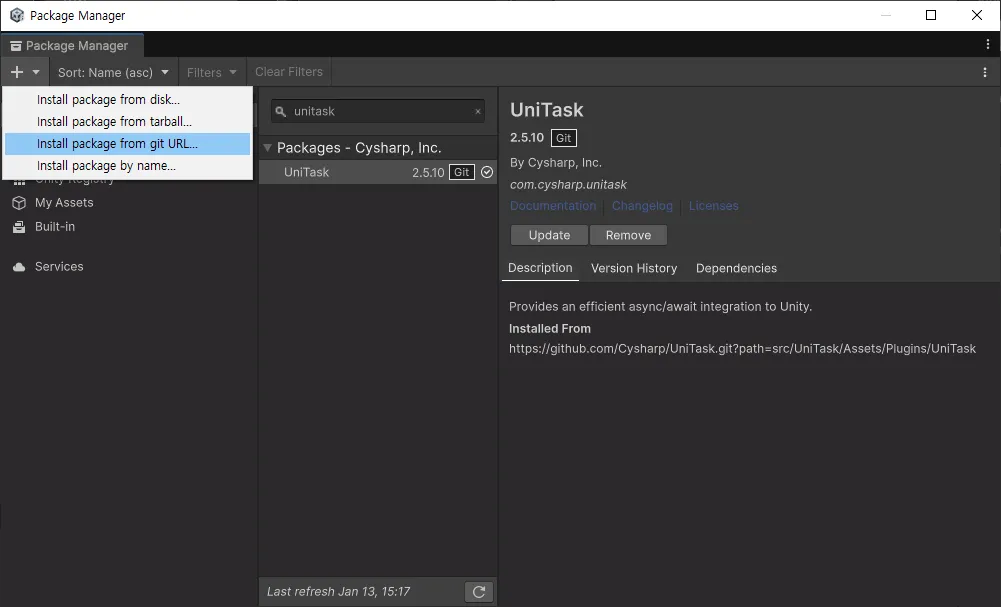Viewport: 1001px width, 607px height.
Task: Close the Package Manager window
Action: (x=977, y=15)
